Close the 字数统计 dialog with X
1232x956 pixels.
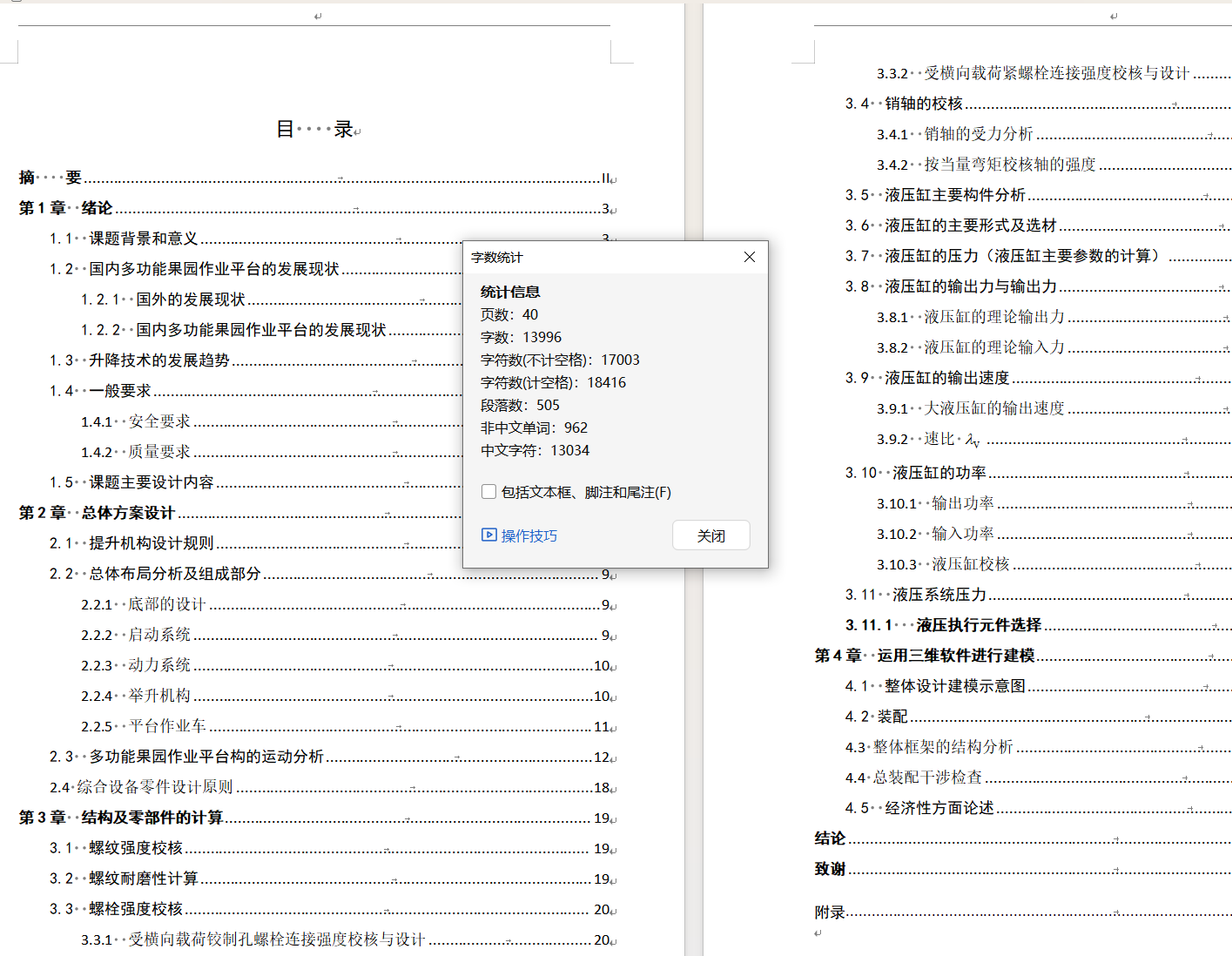click(750, 257)
